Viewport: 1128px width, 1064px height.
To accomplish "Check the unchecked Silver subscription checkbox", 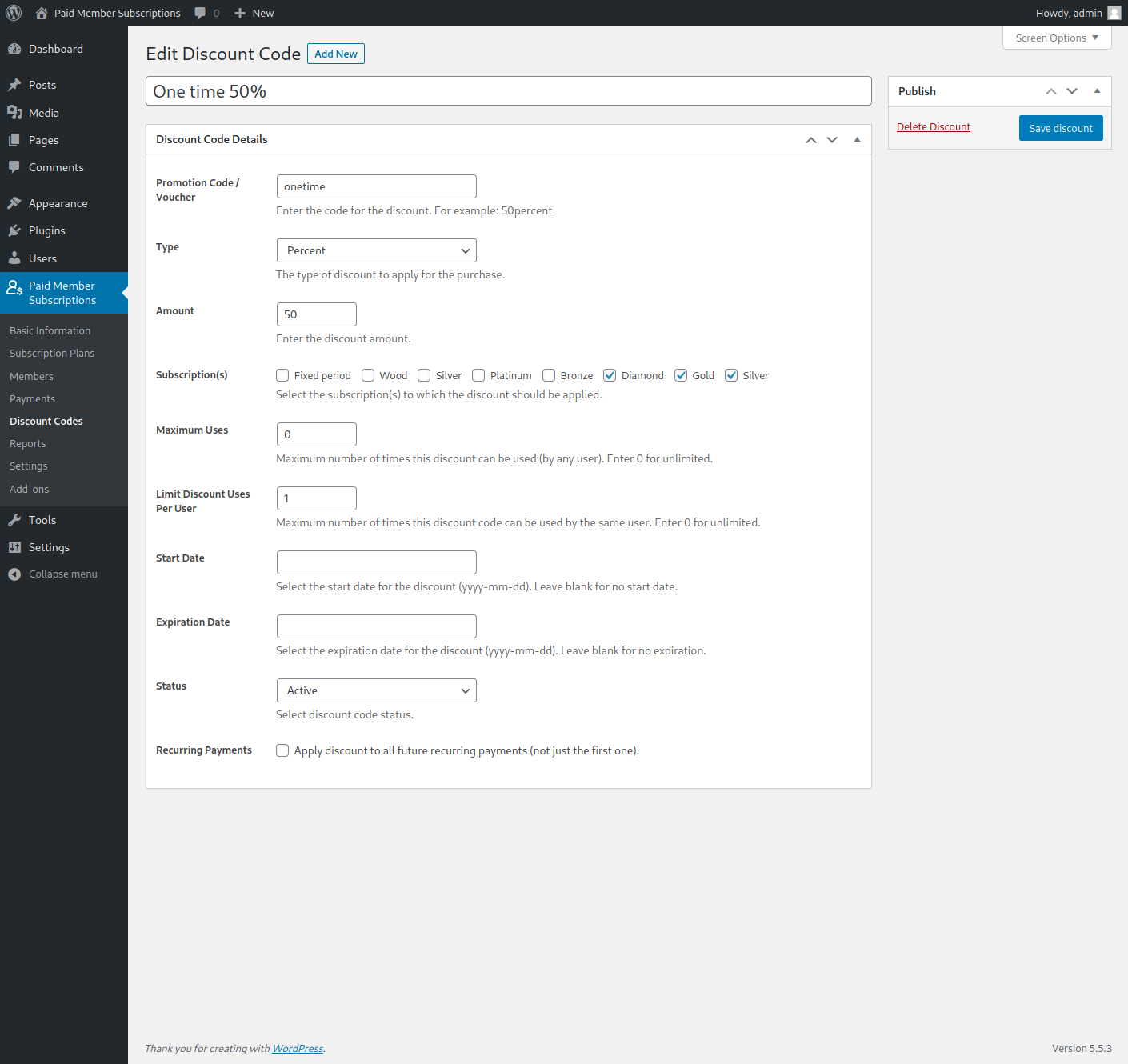I will coord(424,375).
